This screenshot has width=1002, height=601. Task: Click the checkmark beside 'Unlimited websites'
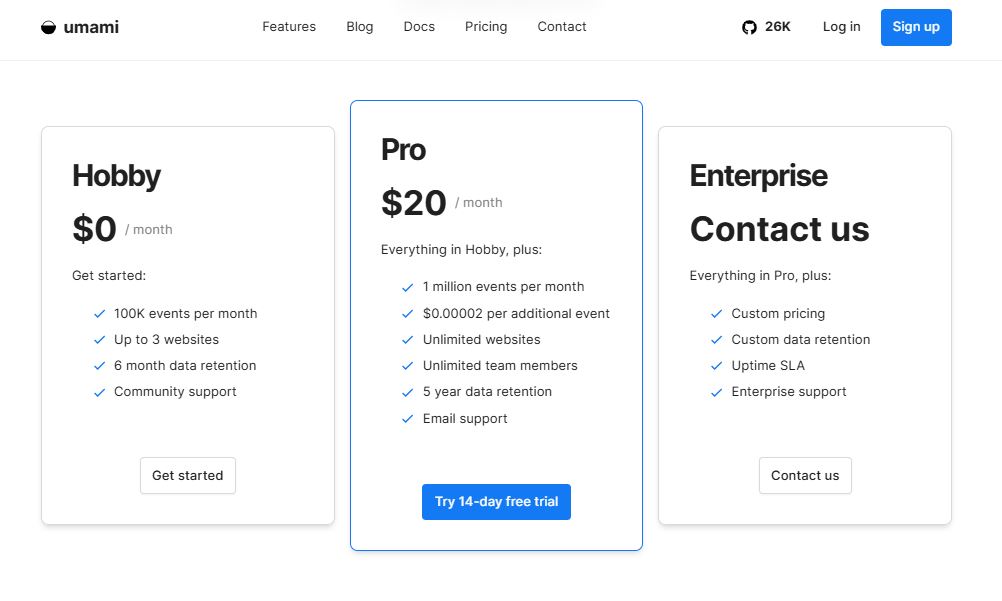pos(407,339)
